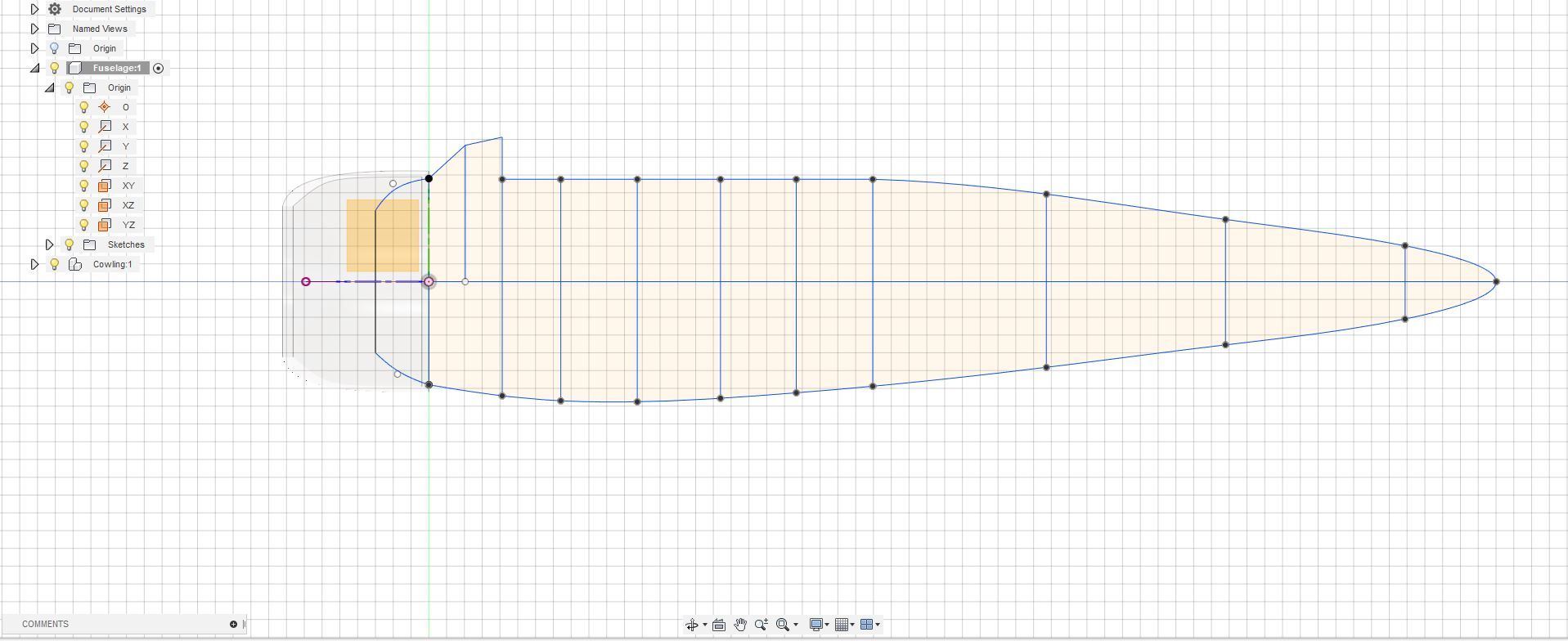Open Display Settings monitor icon
The width and height of the screenshot is (1568, 641).
(815, 625)
